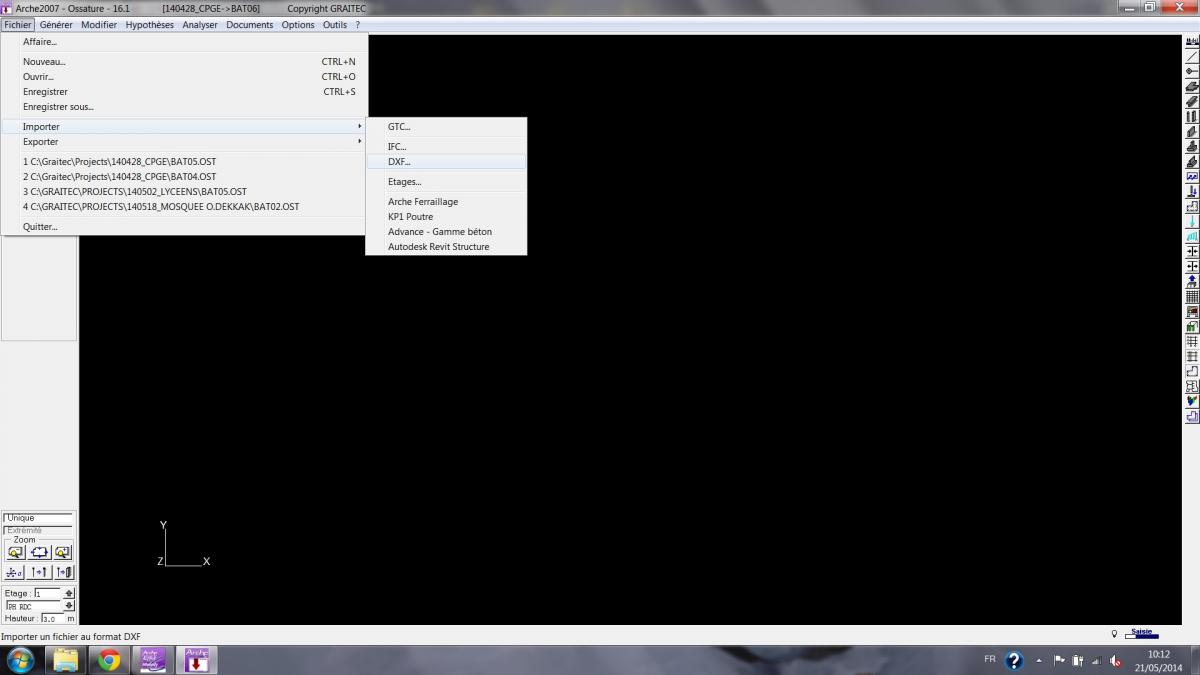Viewport: 1200px width, 675px height.
Task: Open the Unique selection mode field
Action: click(x=38, y=518)
